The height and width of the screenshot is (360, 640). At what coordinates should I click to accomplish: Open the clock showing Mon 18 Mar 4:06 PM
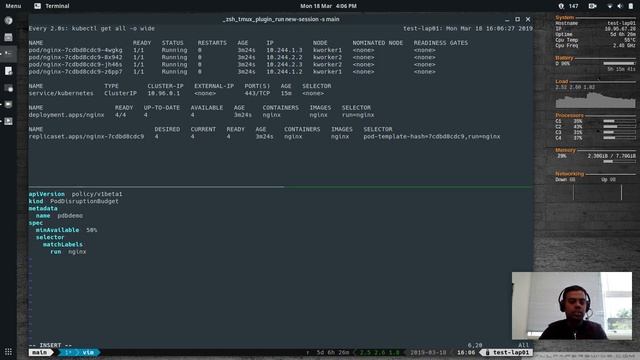[328, 6]
